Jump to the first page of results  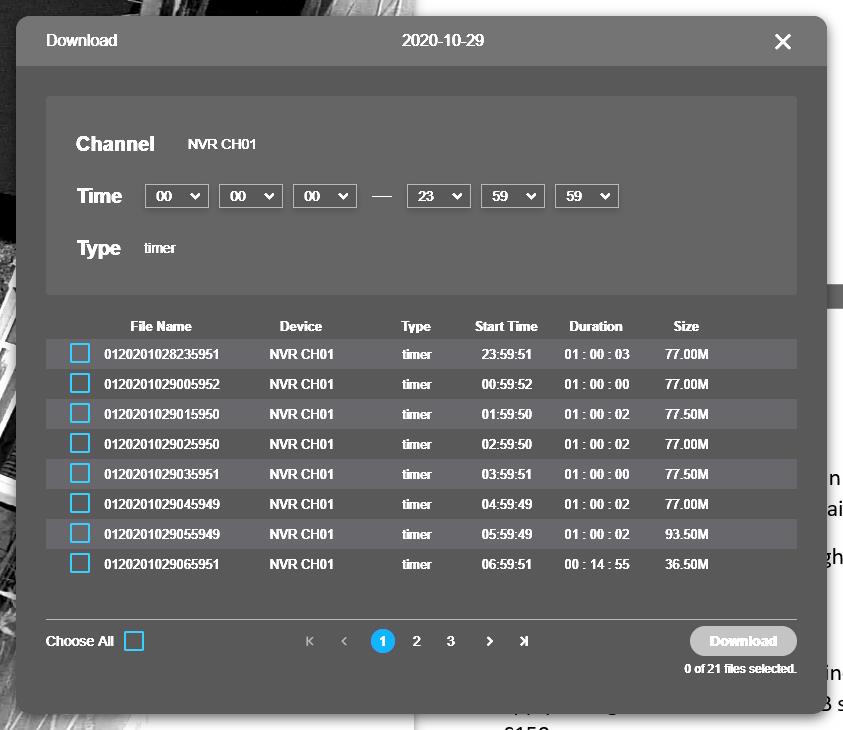(x=310, y=641)
